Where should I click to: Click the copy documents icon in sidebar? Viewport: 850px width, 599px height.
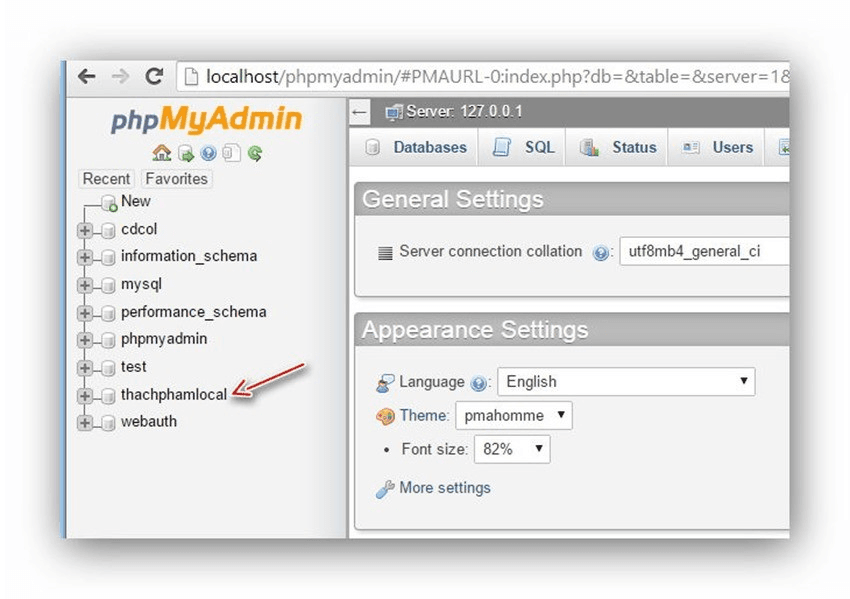[231, 153]
